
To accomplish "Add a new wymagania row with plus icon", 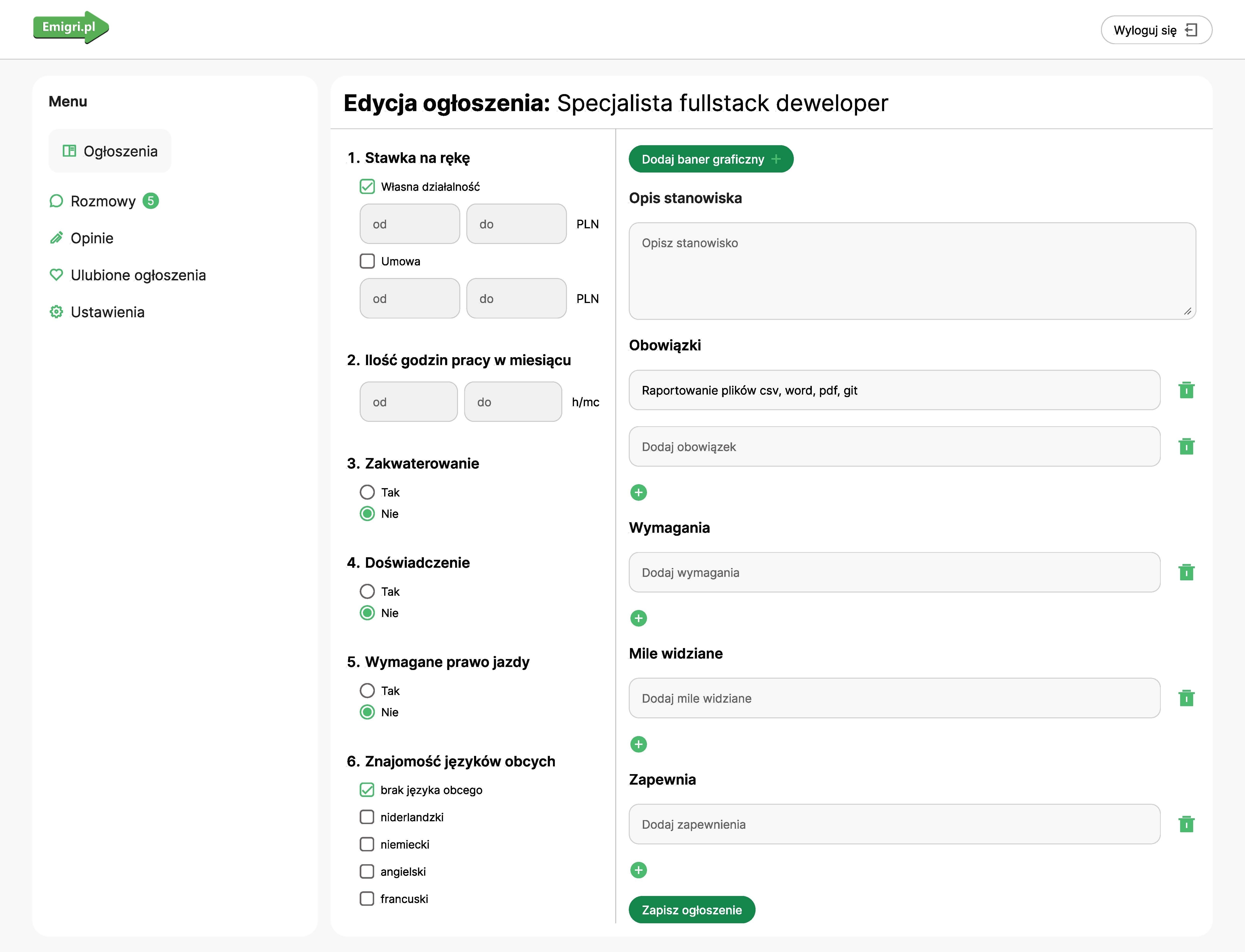I will pos(638,618).
